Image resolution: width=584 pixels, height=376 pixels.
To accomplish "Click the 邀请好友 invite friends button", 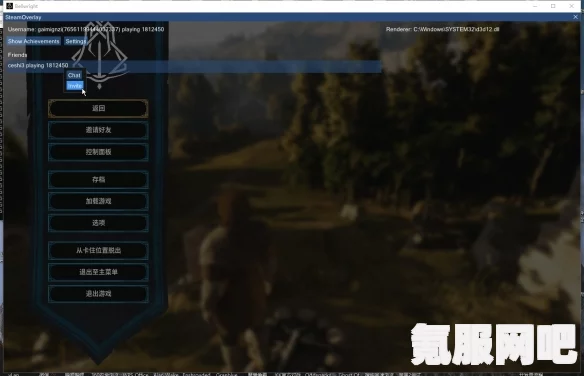I will (98, 130).
